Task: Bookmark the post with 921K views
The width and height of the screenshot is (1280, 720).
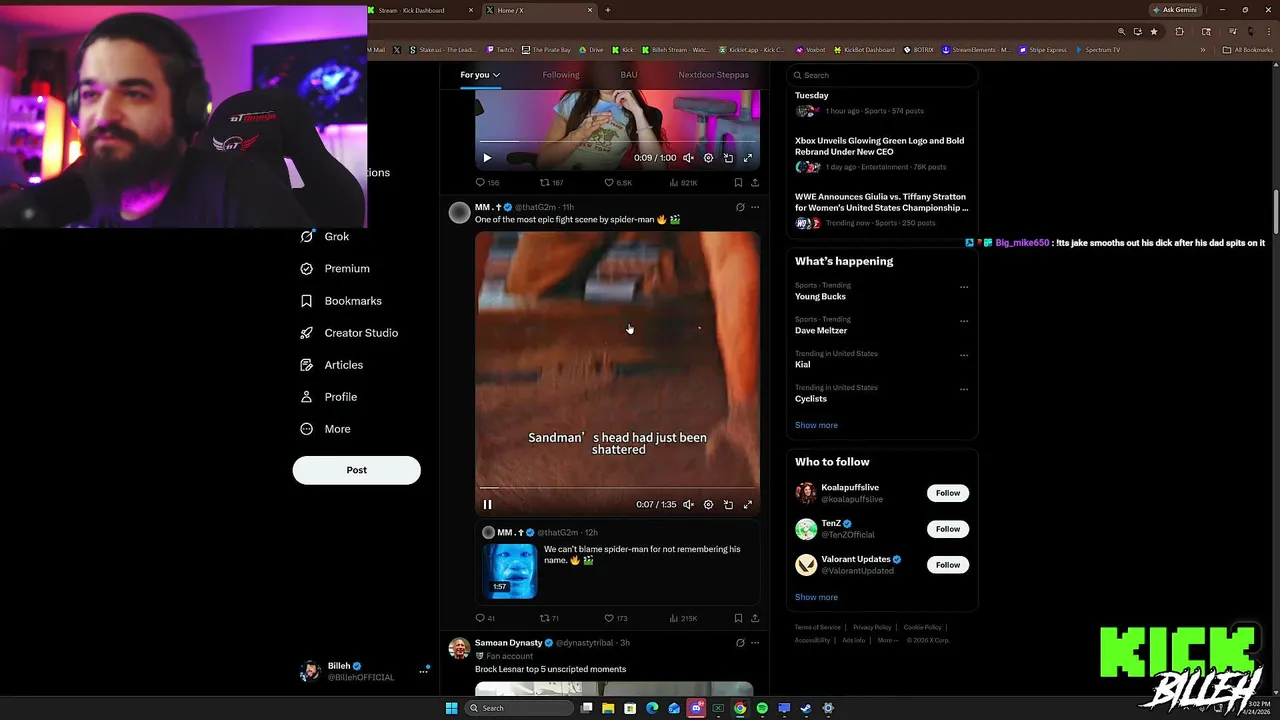Action: [738, 183]
